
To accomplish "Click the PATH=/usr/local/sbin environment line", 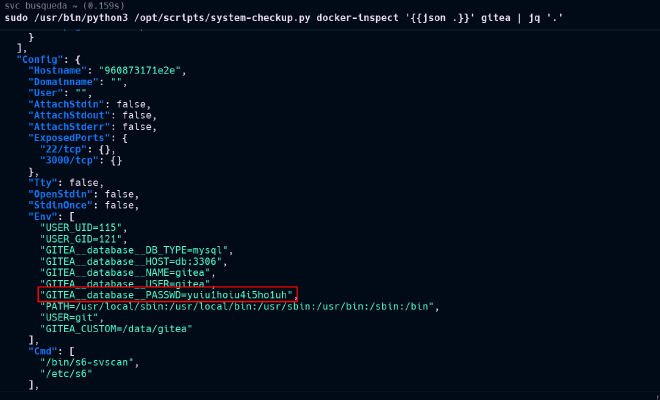I will pos(240,307).
